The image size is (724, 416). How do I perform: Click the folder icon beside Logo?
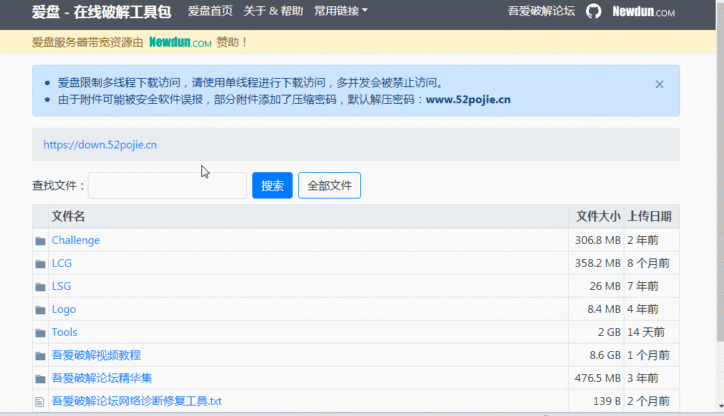[40, 310]
